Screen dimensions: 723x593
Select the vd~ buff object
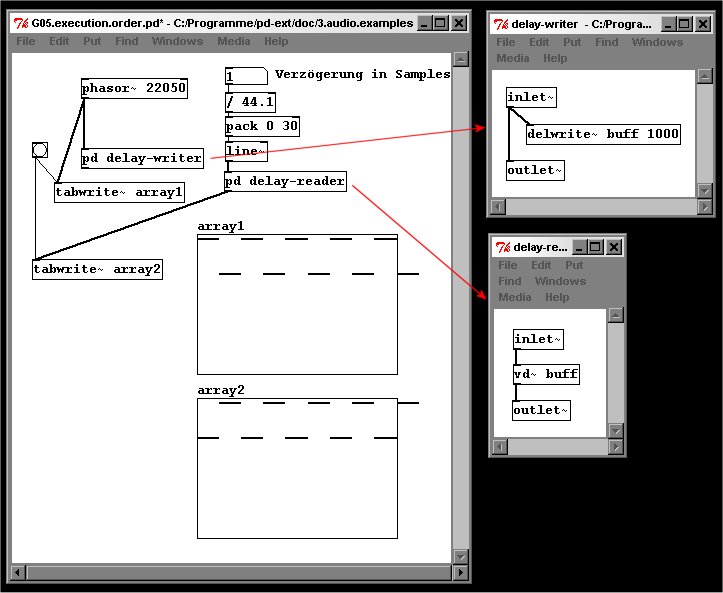click(546, 374)
